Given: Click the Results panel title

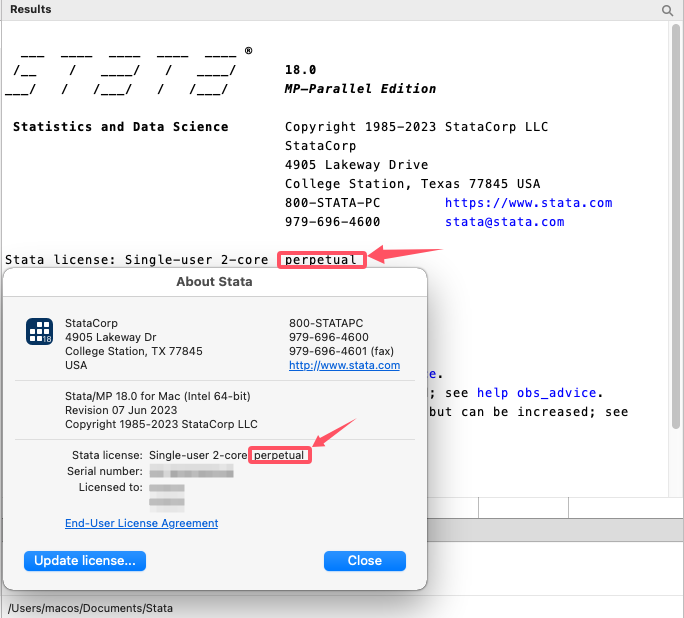Looking at the screenshot, I should [x=31, y=9].
